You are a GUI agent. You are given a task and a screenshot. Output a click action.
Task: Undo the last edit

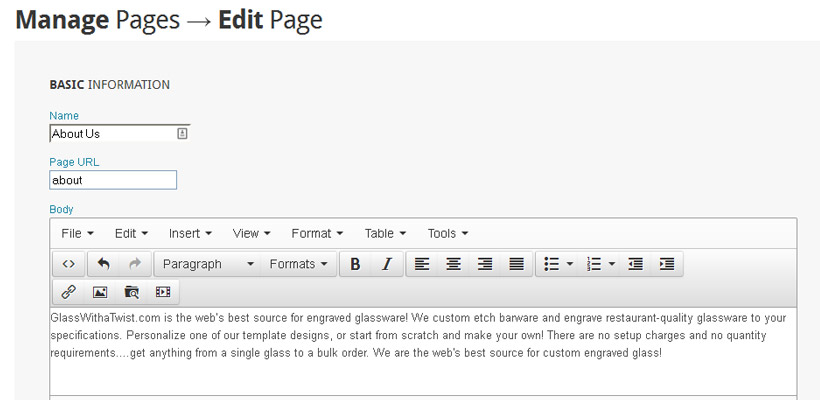click(104, 264)
